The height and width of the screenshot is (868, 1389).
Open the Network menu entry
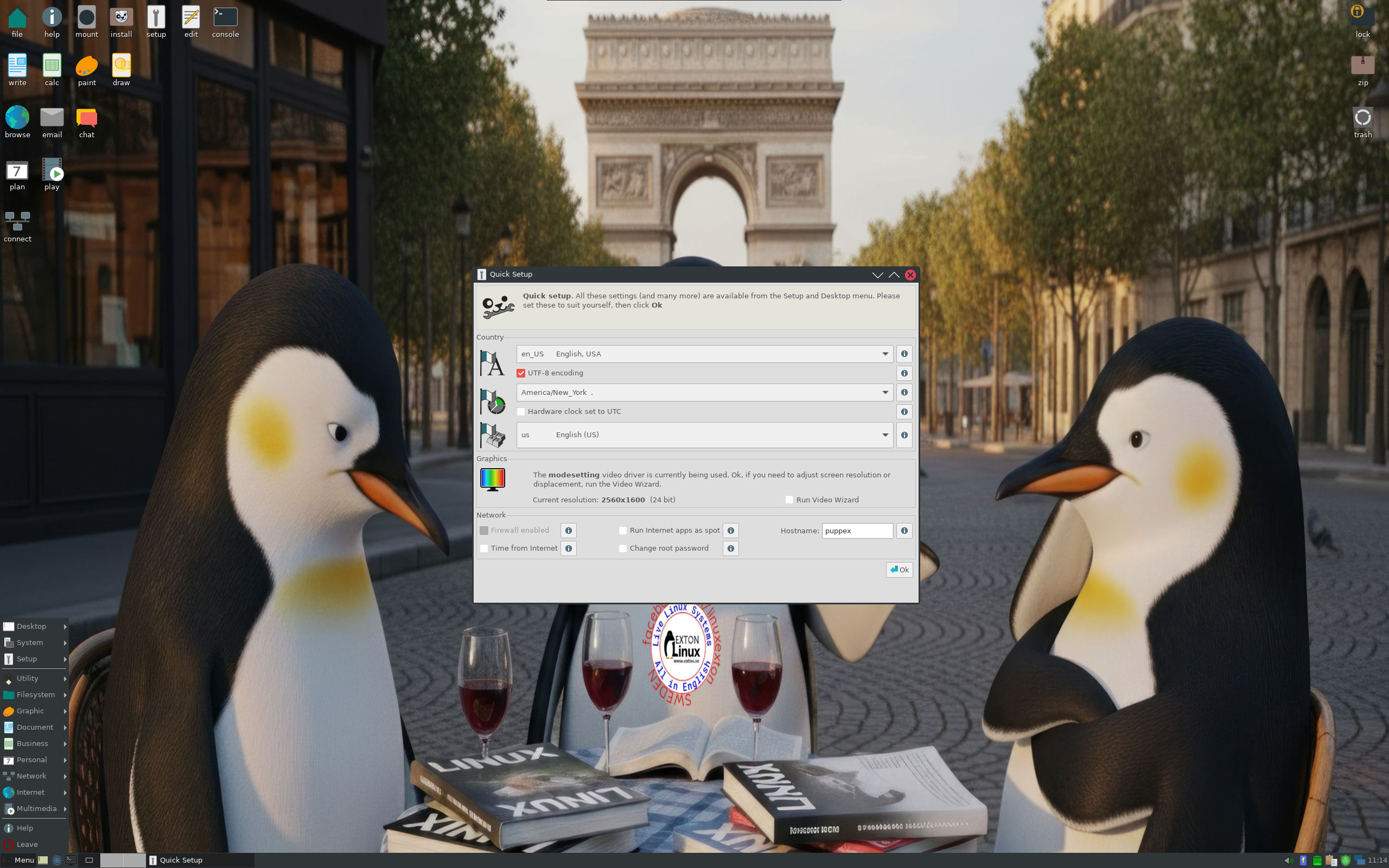point(34,776)
